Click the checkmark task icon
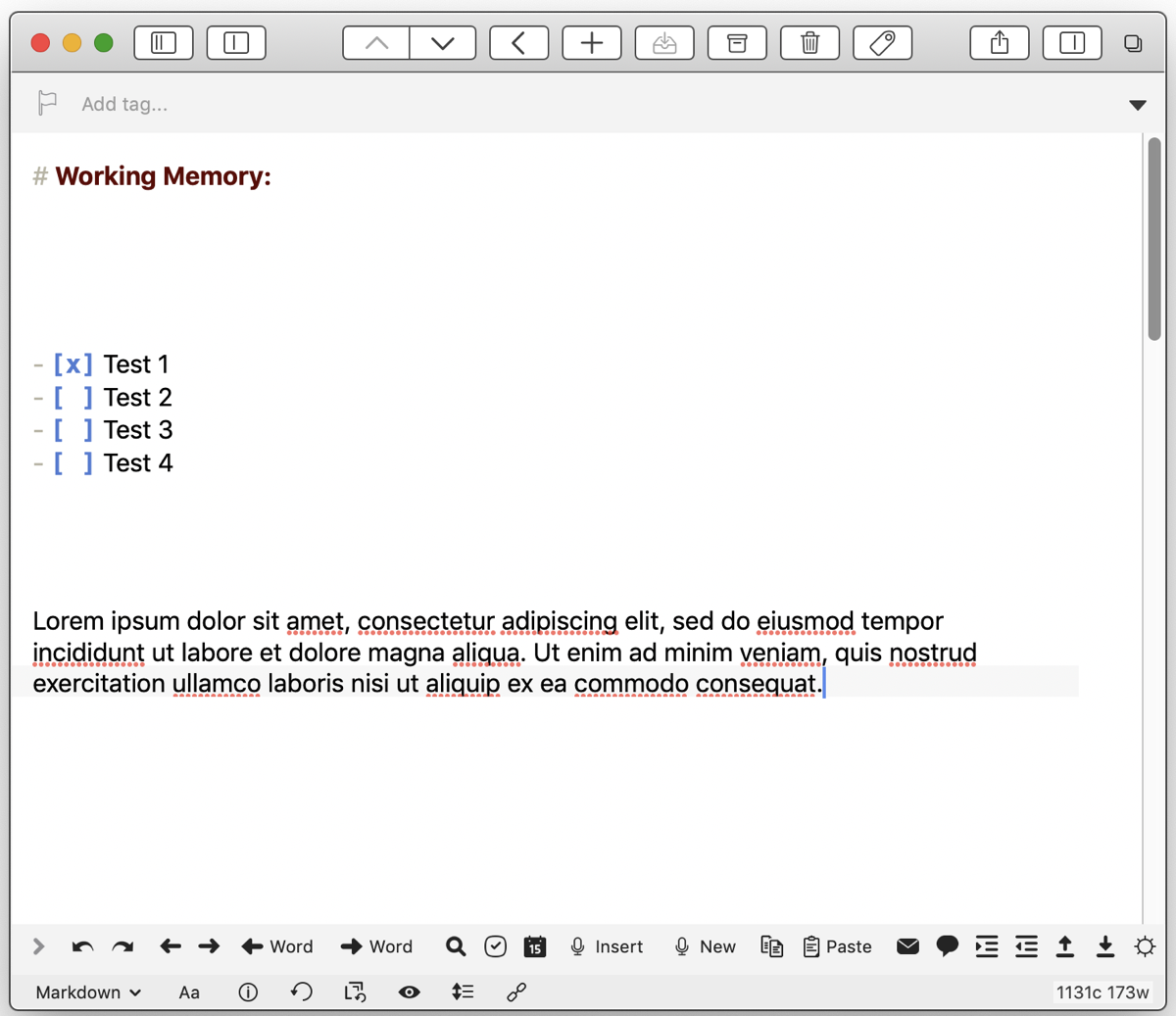The height and width of the screenshot is (1016, 1176). (496, 946)
